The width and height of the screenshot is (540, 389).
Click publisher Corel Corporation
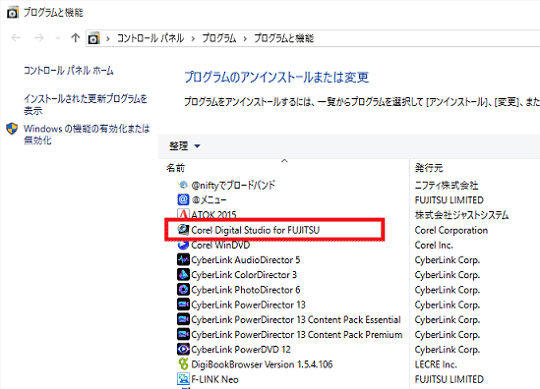point(451,230)
